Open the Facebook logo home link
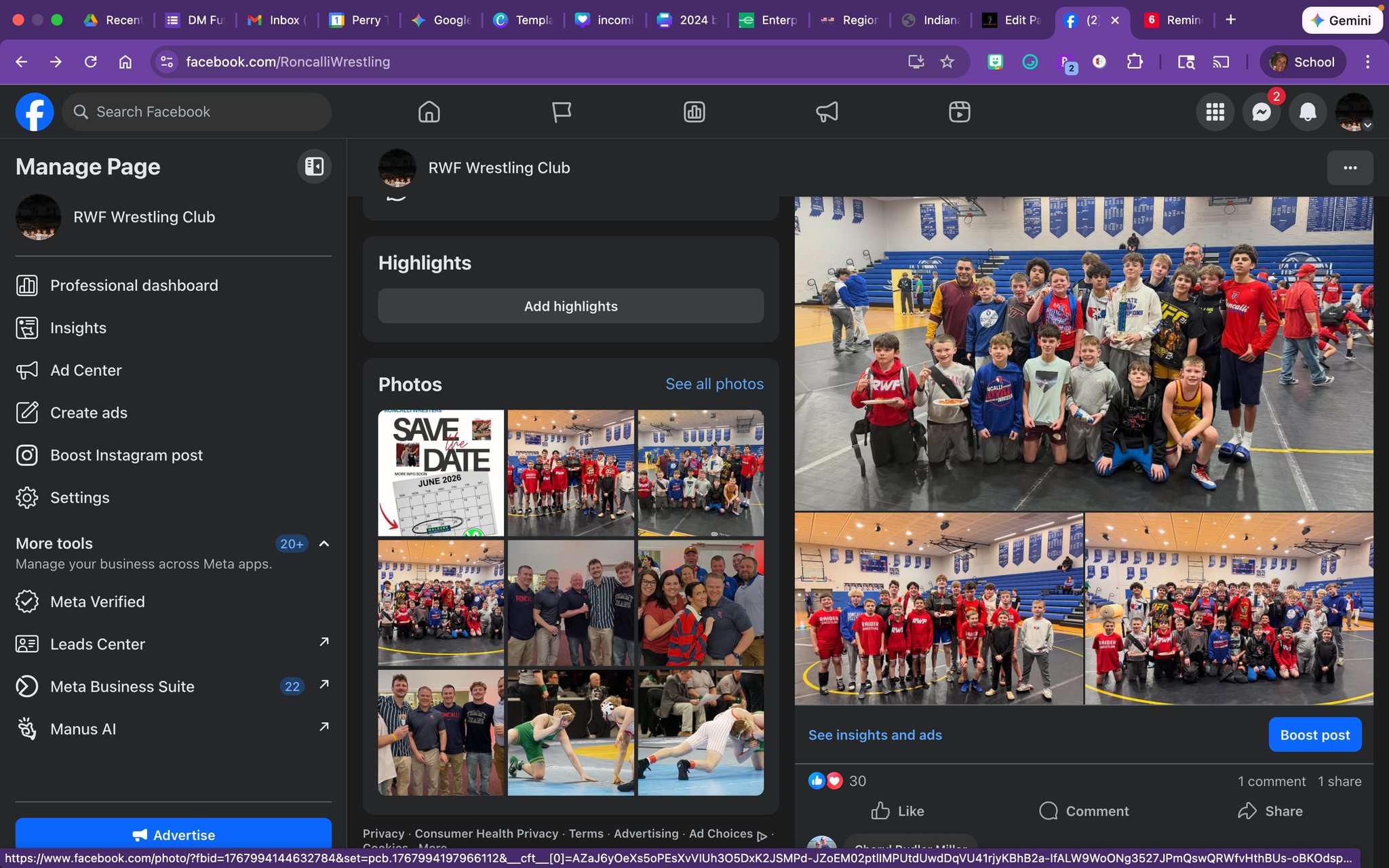Viewport: 1389px width, 868px height. click(35, 112)
